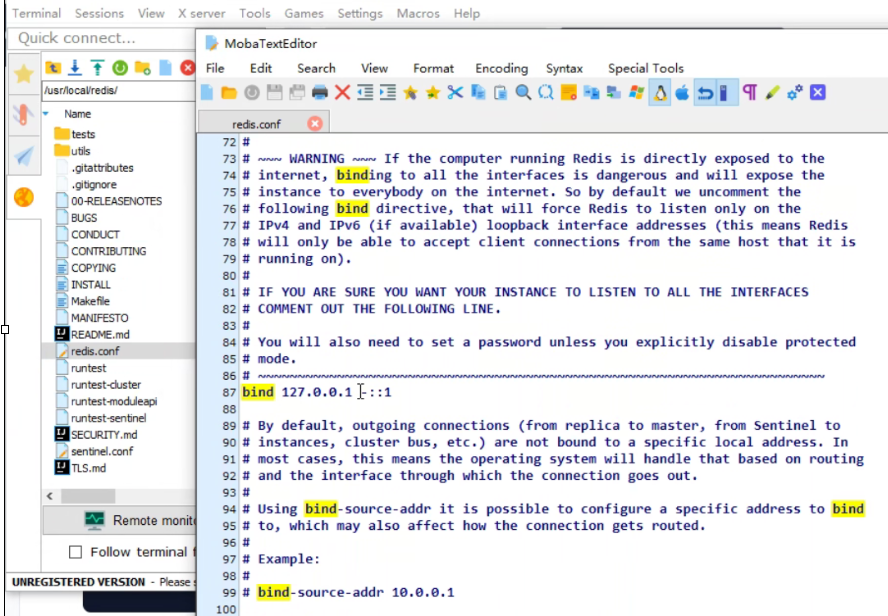Screen dimensions: 888x616
Task: Download selected file with blue arrow icon
Action: click(75, 68)
